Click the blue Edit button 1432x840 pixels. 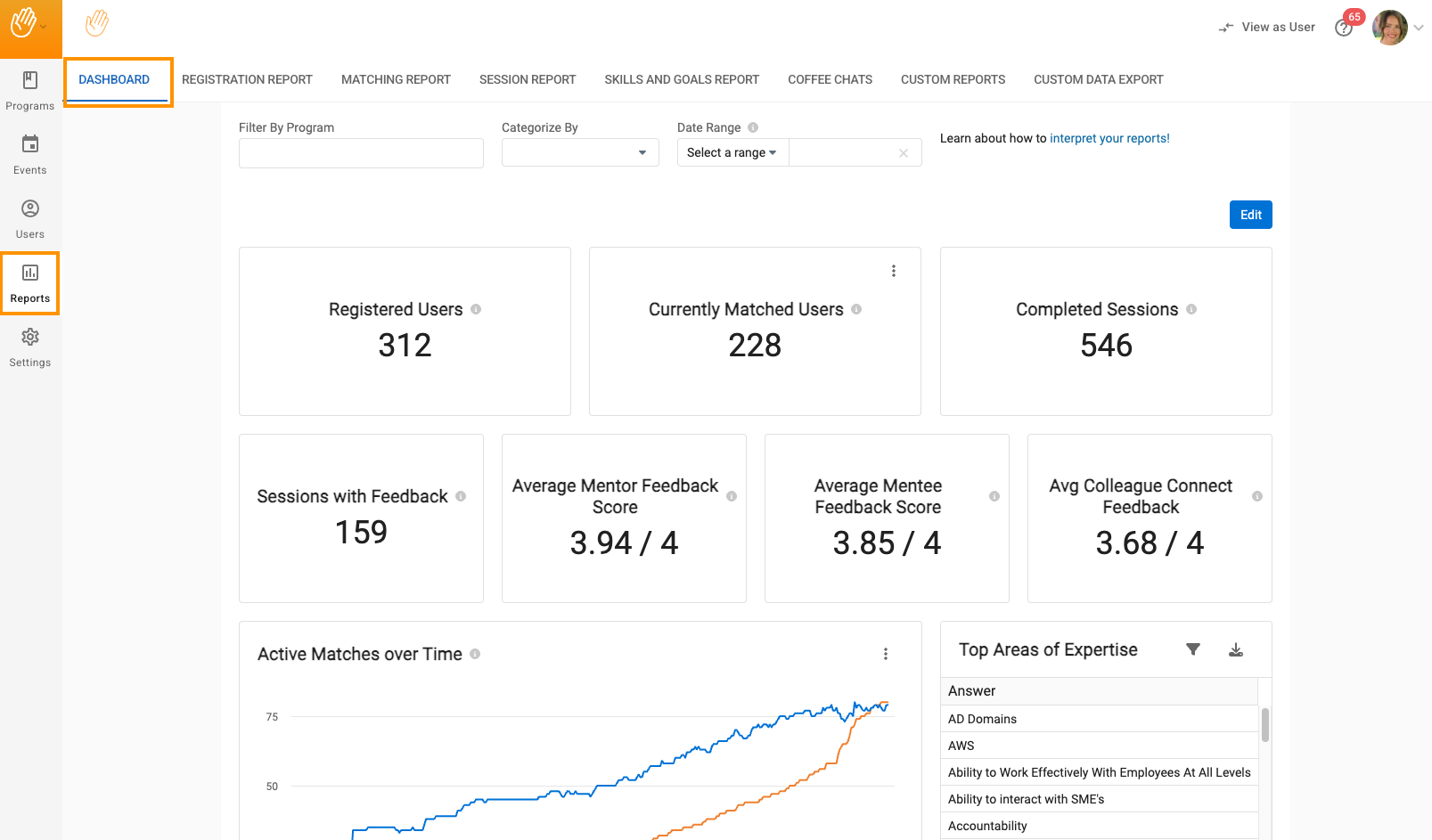click(x=1250, y=215)
